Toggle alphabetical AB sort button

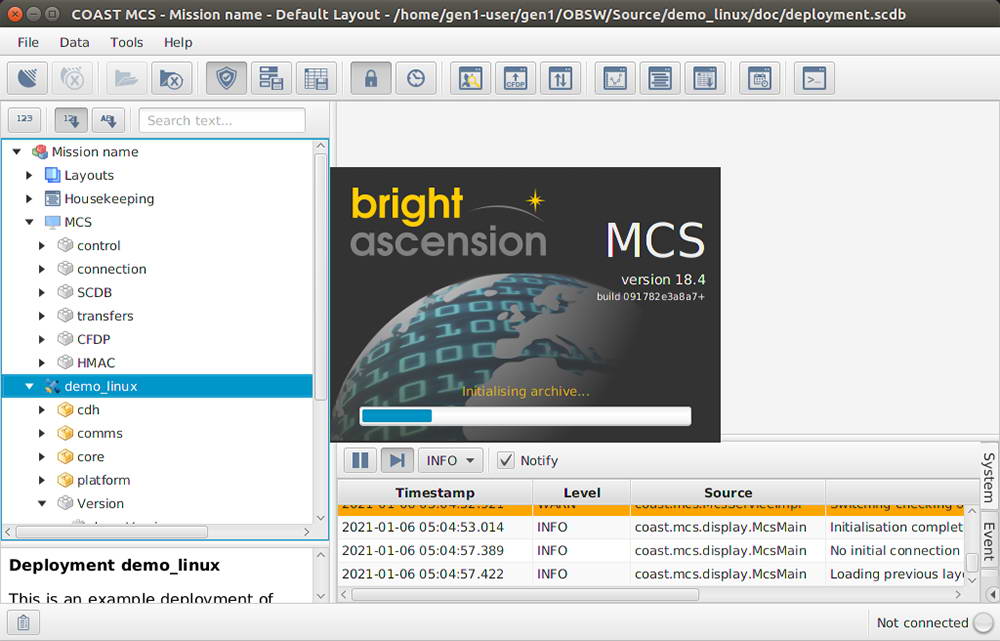point(108,119)
